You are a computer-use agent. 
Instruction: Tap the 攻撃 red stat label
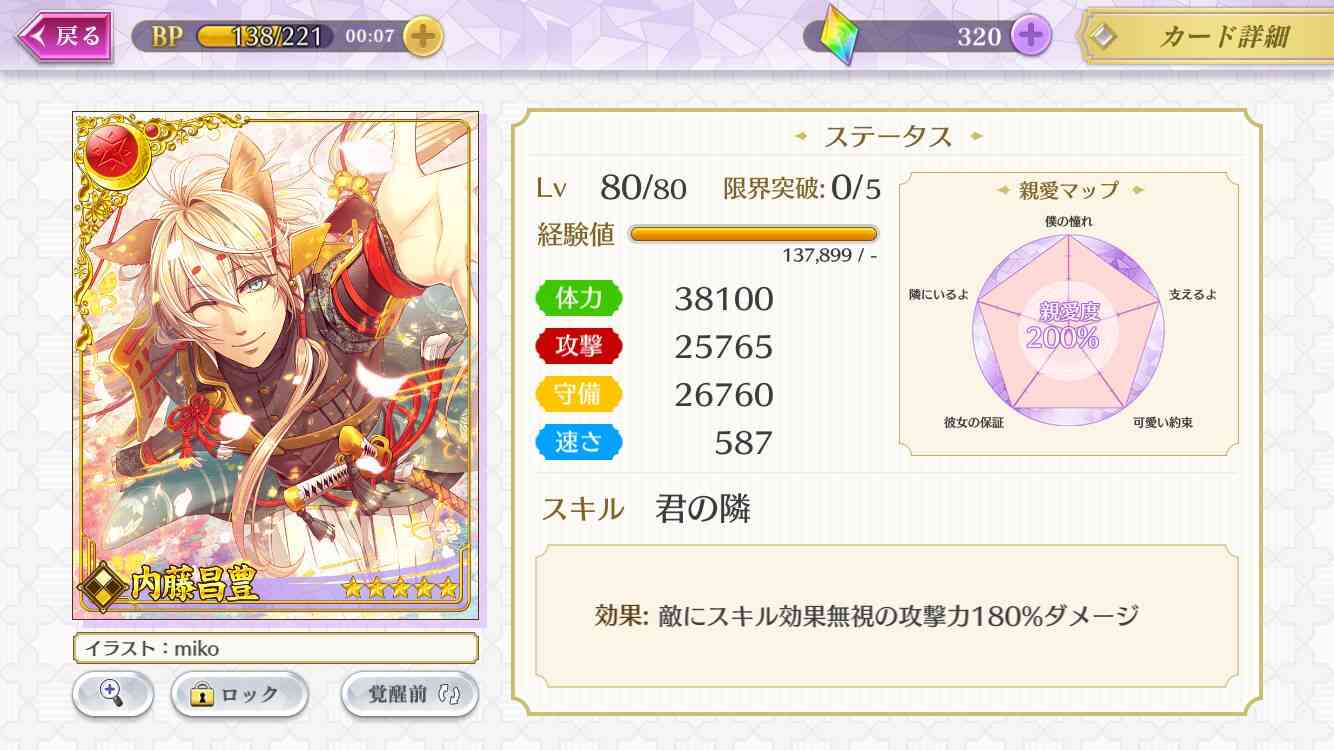click(578, 346)
